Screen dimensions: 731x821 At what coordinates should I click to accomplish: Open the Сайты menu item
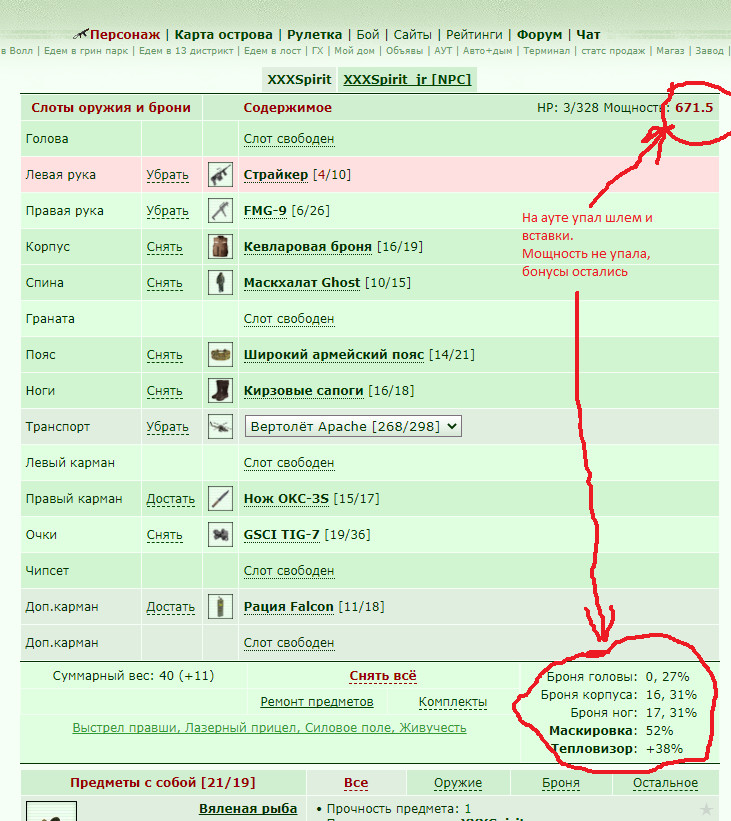(413, 35)
